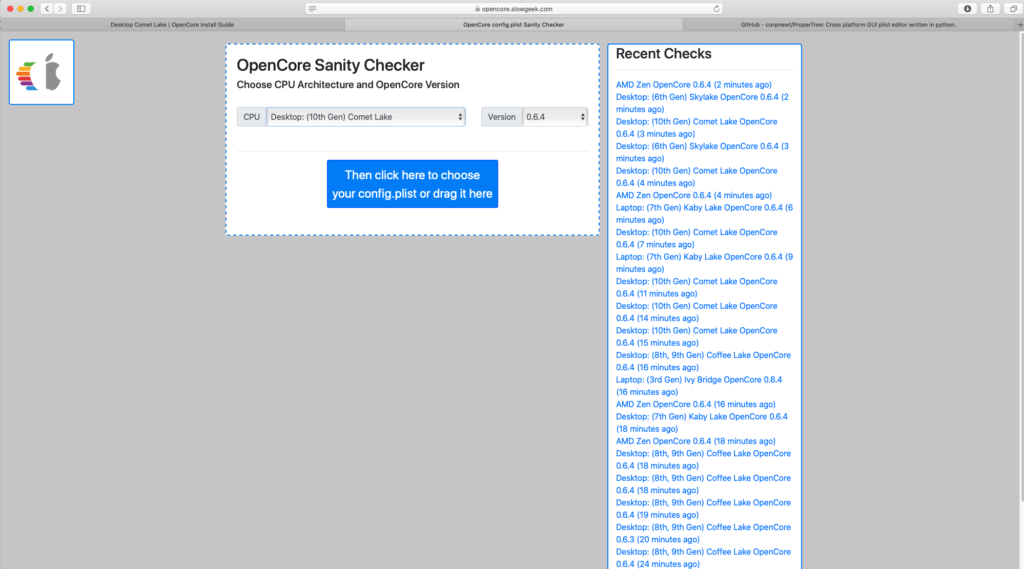Viewport: 1024px width, 569px height.
Task: Open AMD Zen check from 4 minutes ago
Action: (693, 195)
